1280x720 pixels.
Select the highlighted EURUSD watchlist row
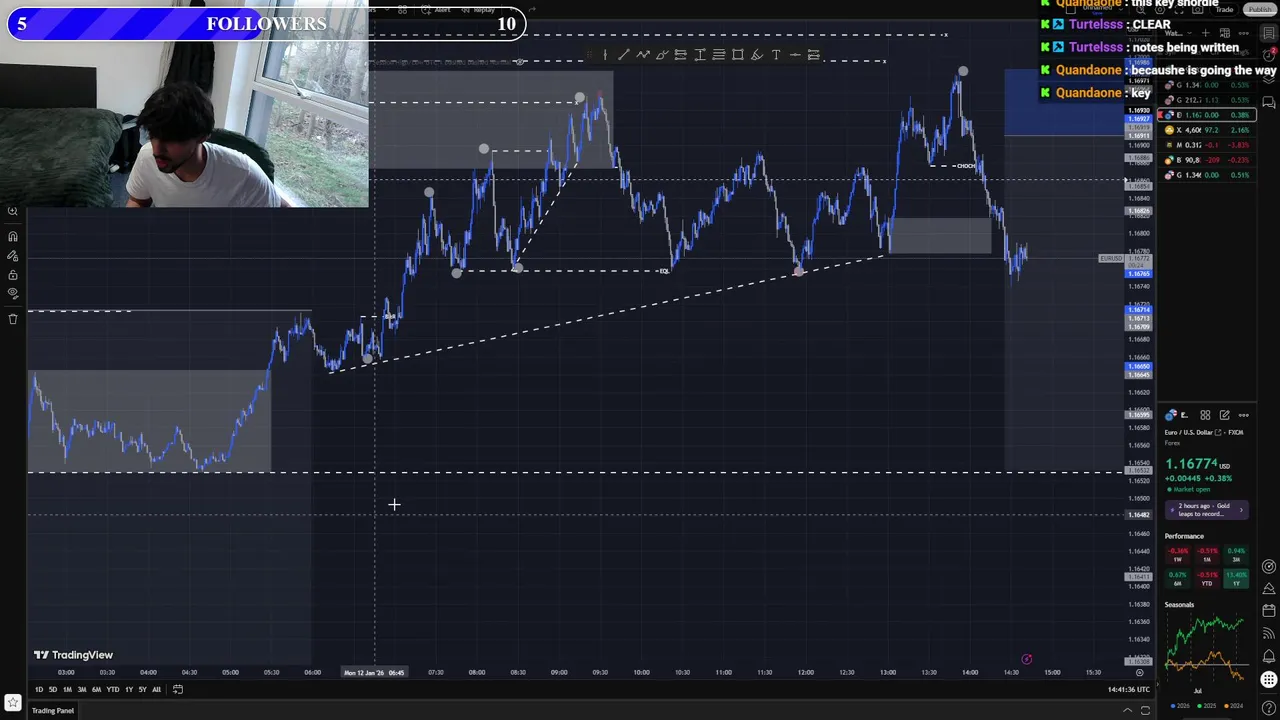point(1207,115)
